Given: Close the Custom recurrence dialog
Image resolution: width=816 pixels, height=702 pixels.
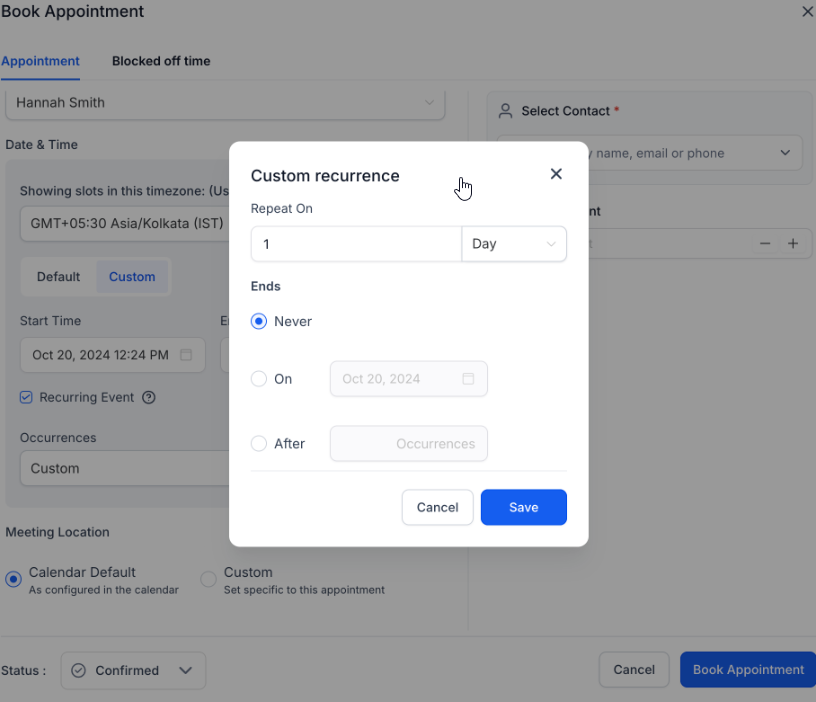Looking at the screenshot, I should click(x=556, y=174).
